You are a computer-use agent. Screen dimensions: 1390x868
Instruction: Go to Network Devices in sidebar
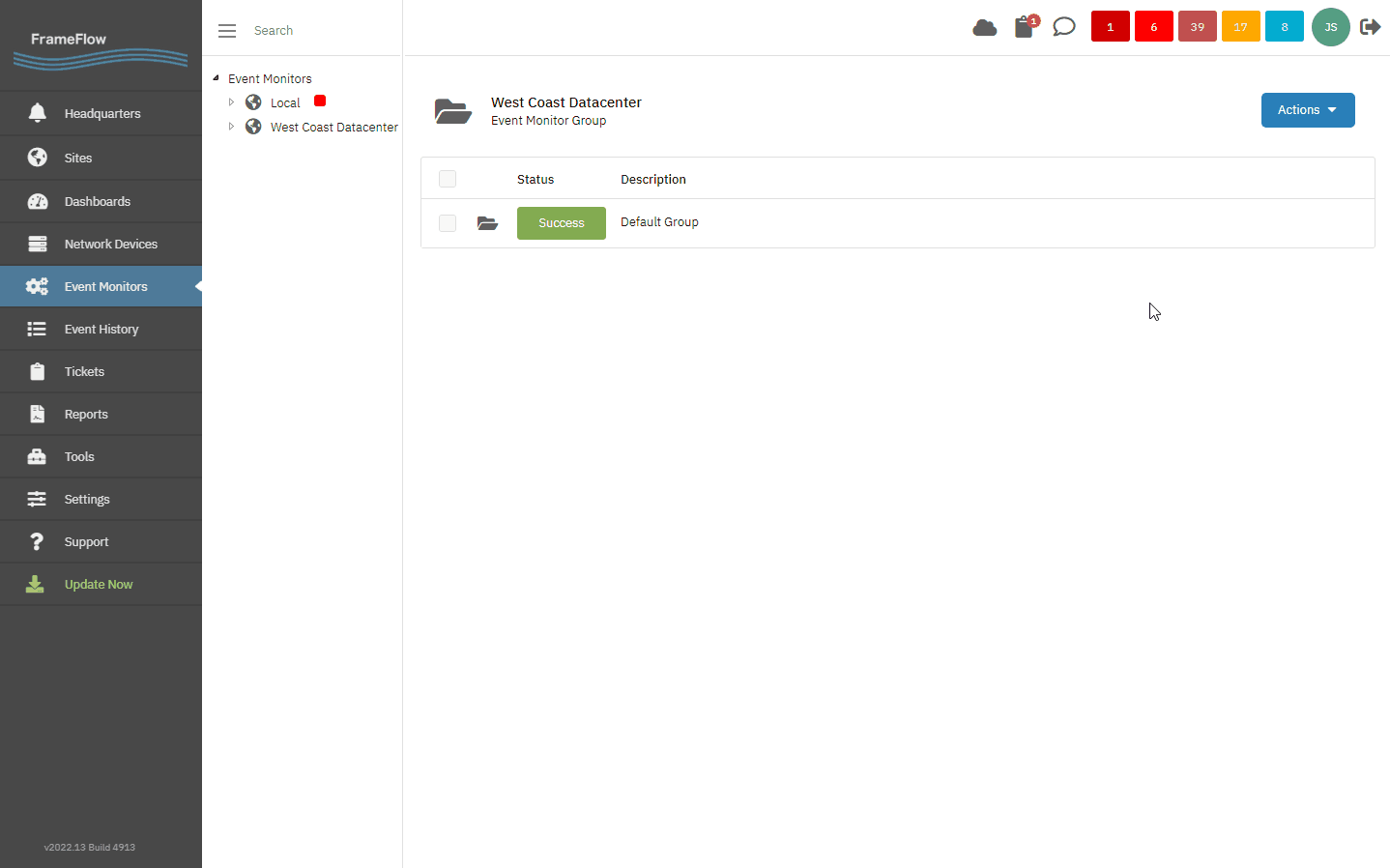tap(110, 245)
